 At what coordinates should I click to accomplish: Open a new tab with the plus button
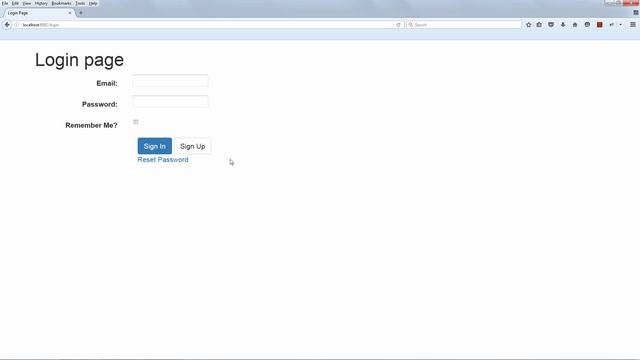point(81,13)
